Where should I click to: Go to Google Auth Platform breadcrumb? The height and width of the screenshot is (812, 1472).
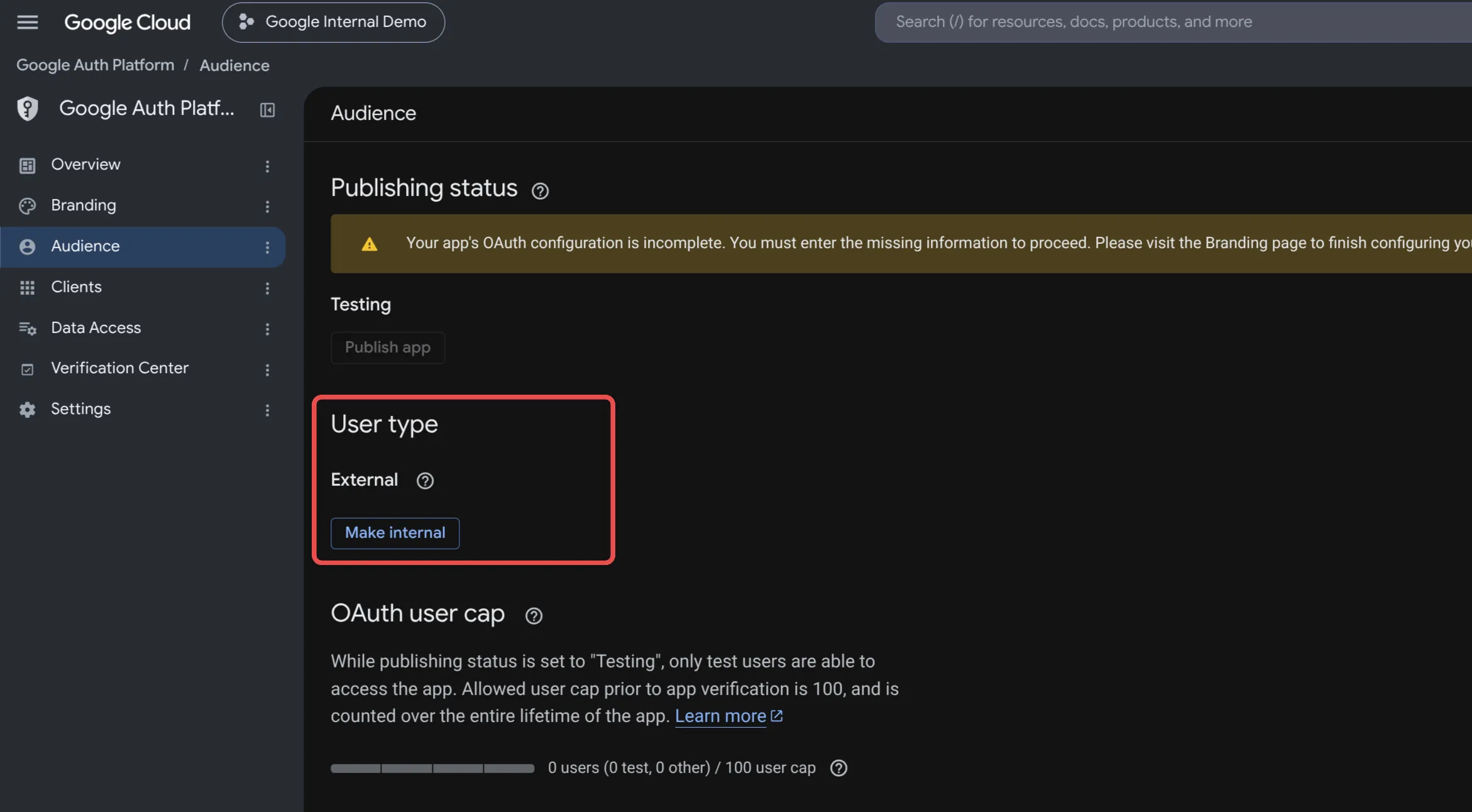pyautogui.click(x=96, y=65)
